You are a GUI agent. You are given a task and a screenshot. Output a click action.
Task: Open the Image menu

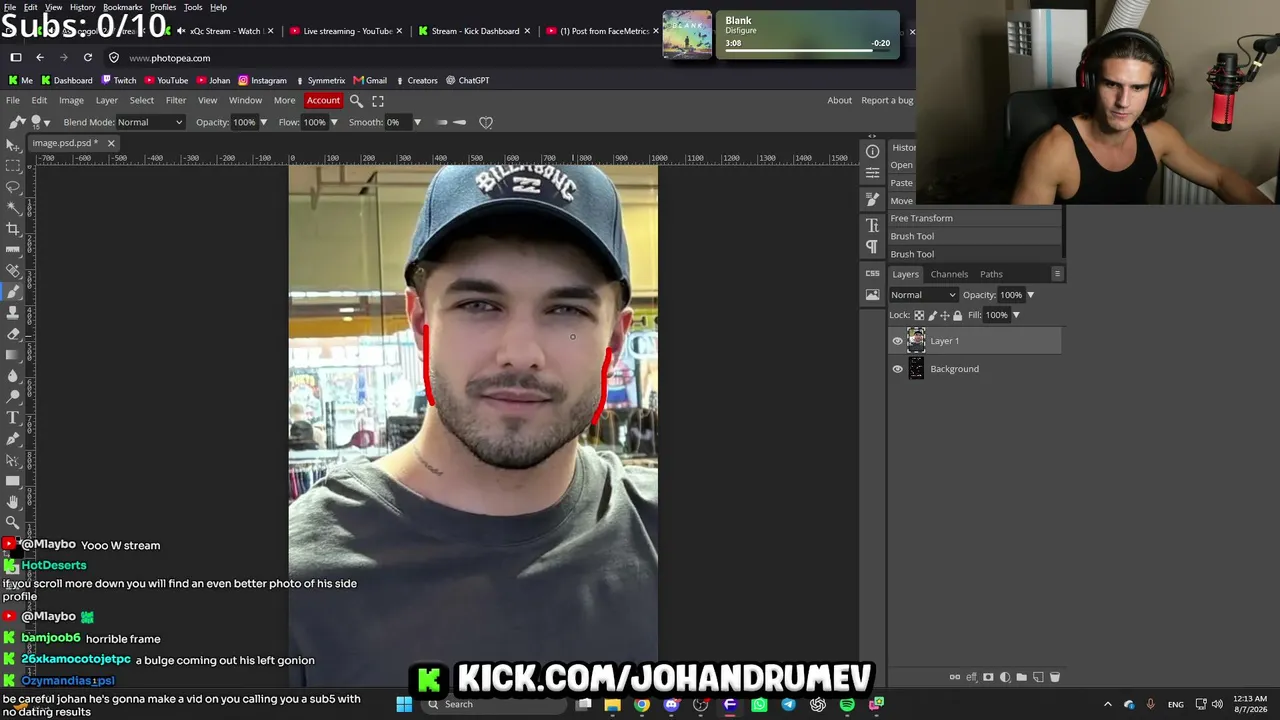71,101
